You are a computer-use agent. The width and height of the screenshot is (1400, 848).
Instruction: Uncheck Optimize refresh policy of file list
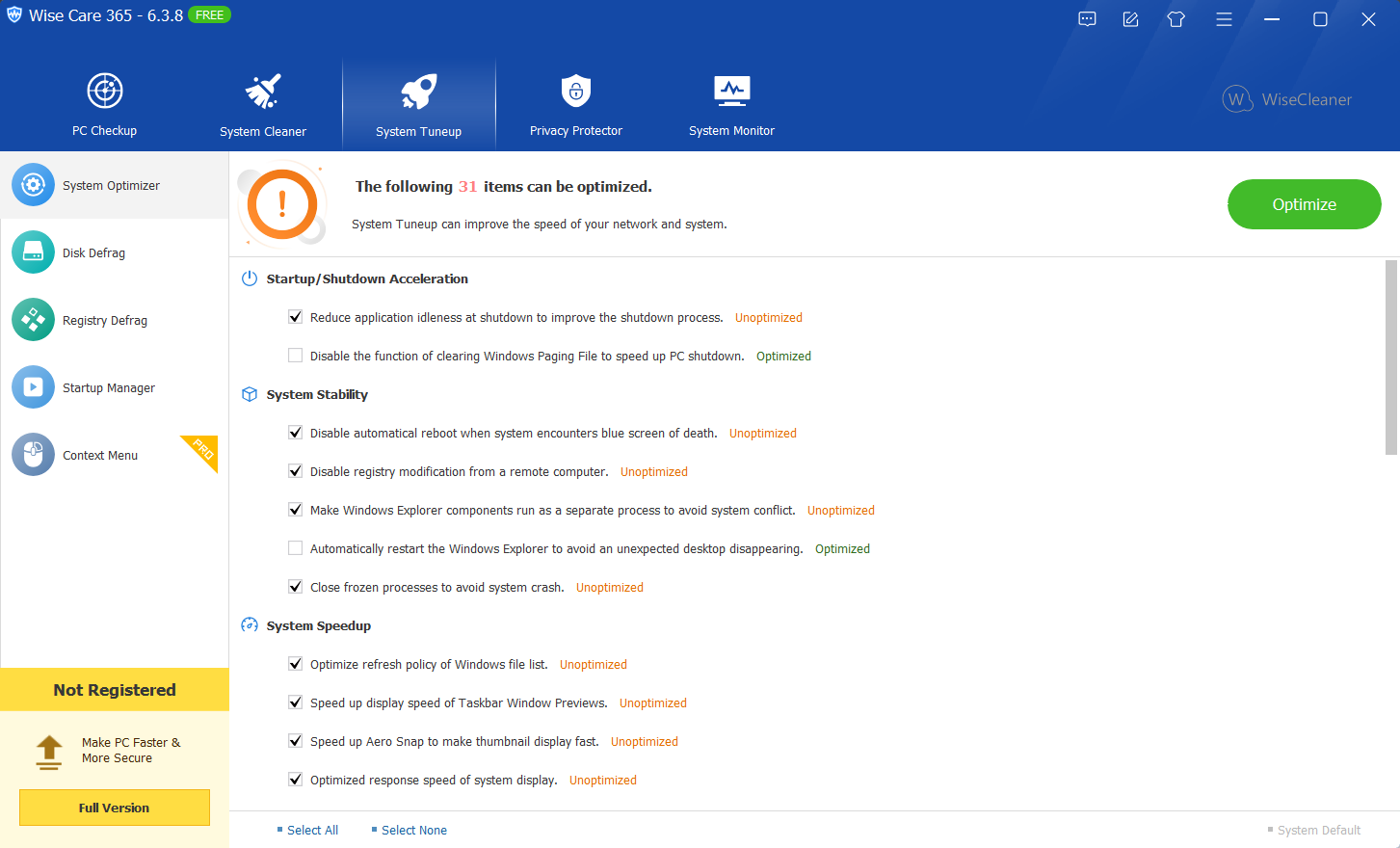tap(296, 664)
